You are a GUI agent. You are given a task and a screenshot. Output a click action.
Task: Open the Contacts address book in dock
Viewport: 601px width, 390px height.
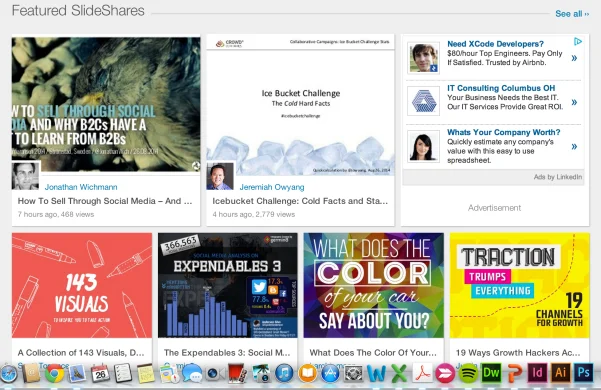31,373
